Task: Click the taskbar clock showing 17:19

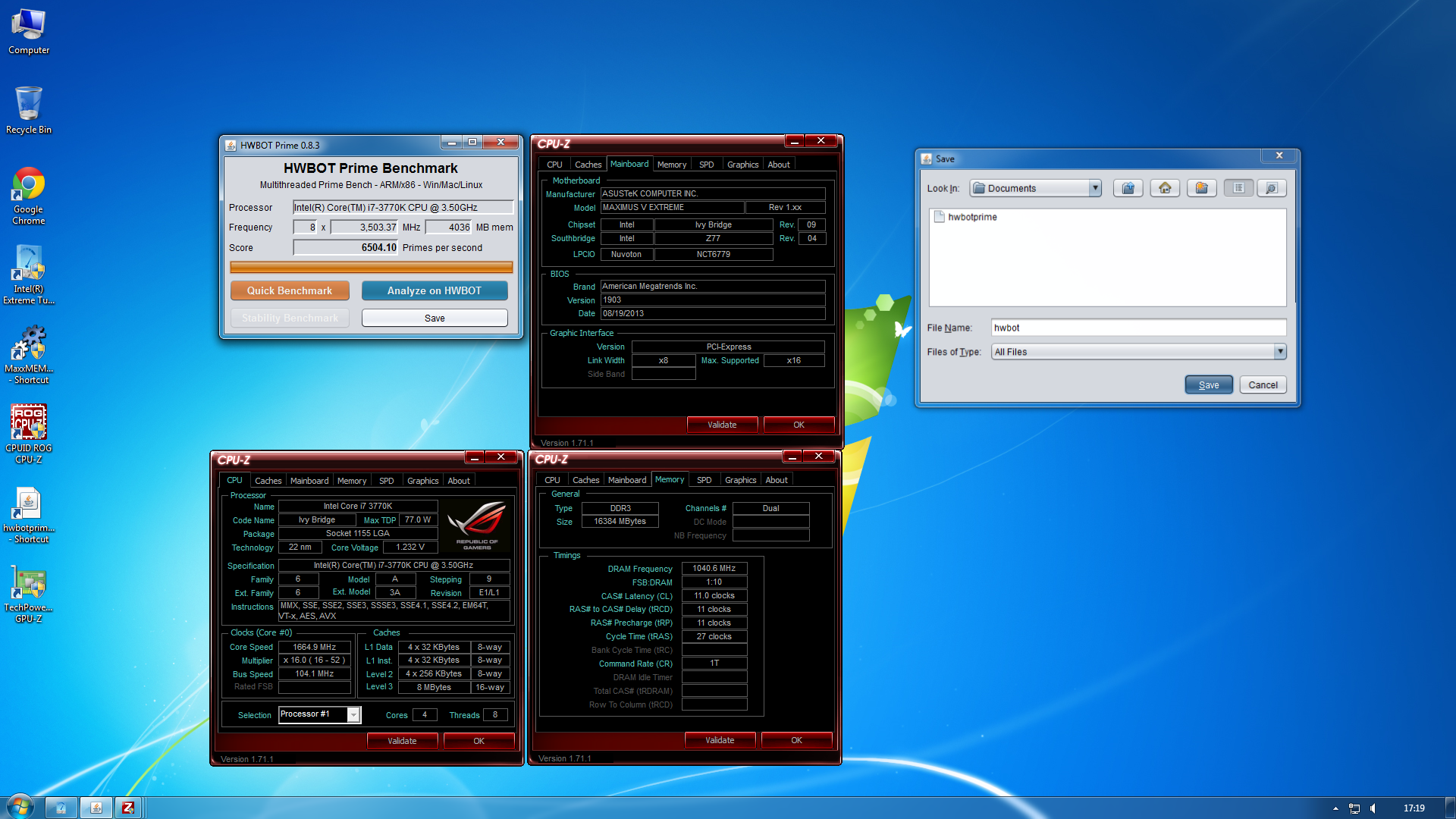Action: 1414,808
